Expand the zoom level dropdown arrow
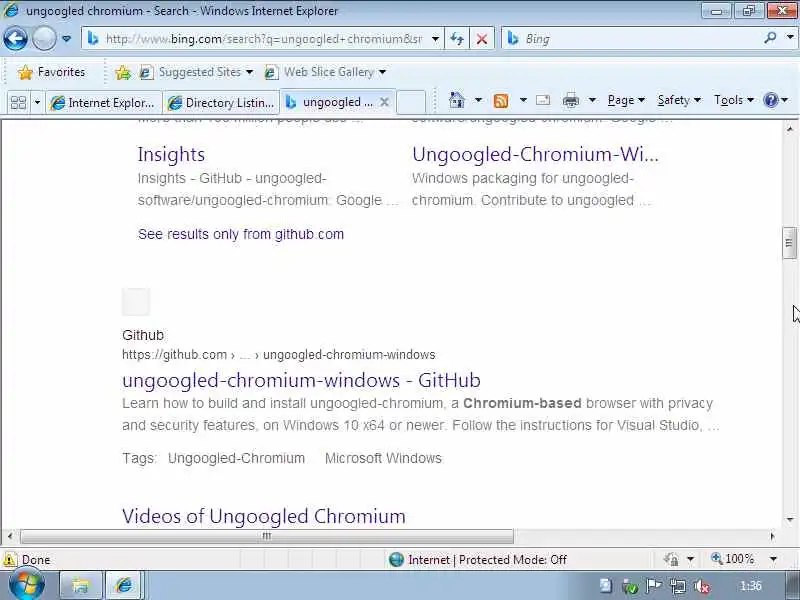The image size is (800, 600). pos(773,560)
